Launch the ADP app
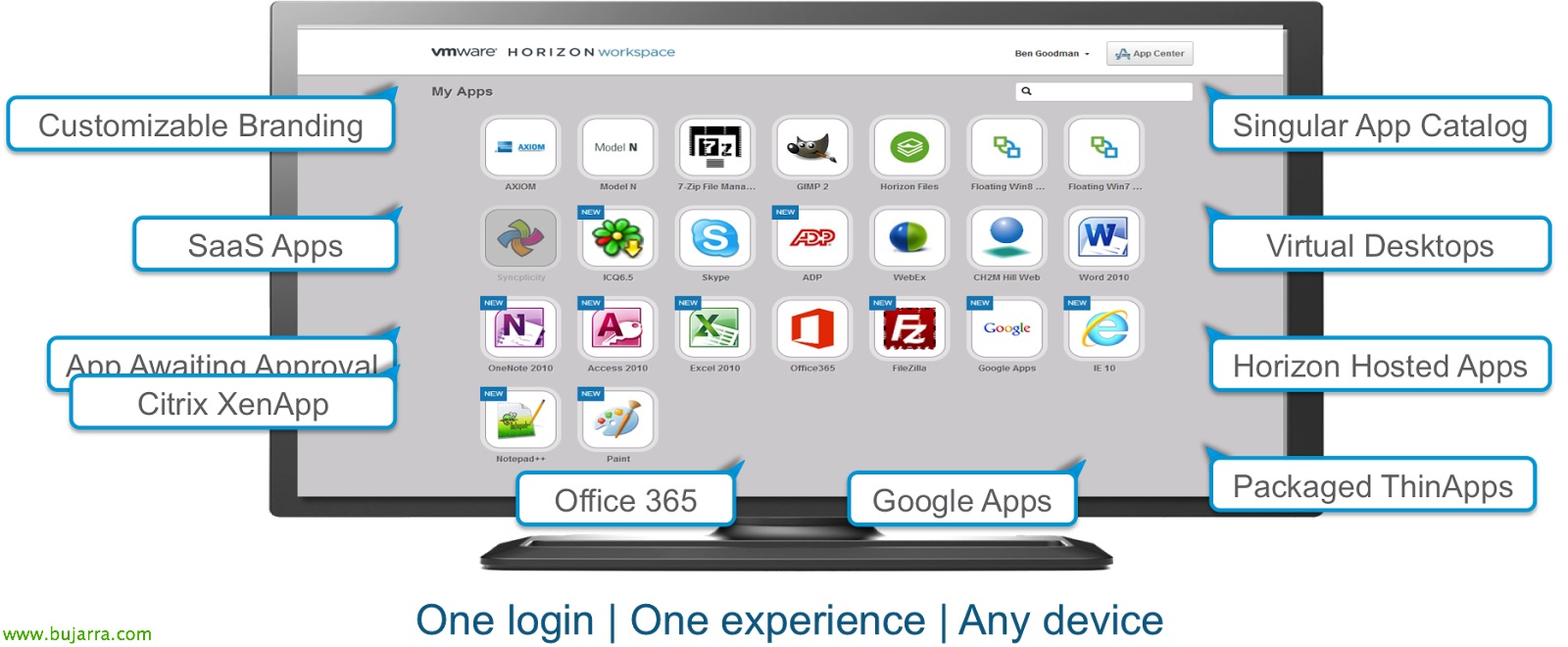 812,238
